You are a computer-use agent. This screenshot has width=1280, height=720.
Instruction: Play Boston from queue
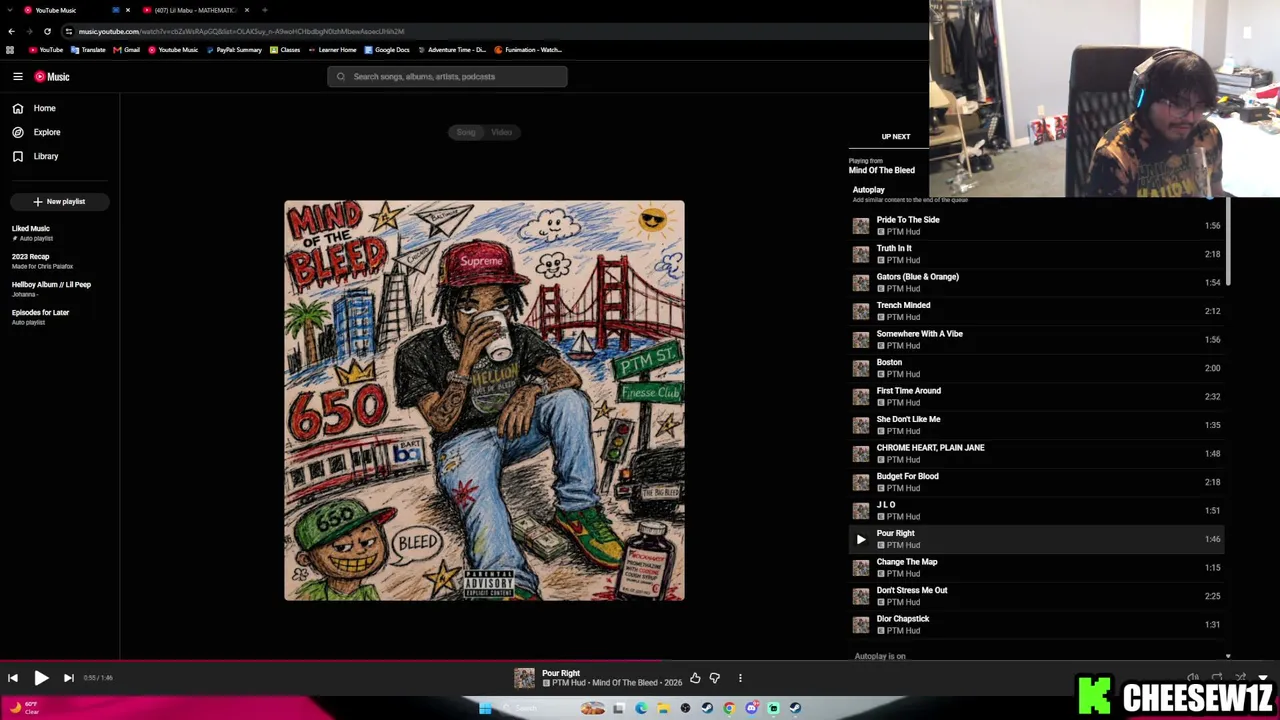1037,368
